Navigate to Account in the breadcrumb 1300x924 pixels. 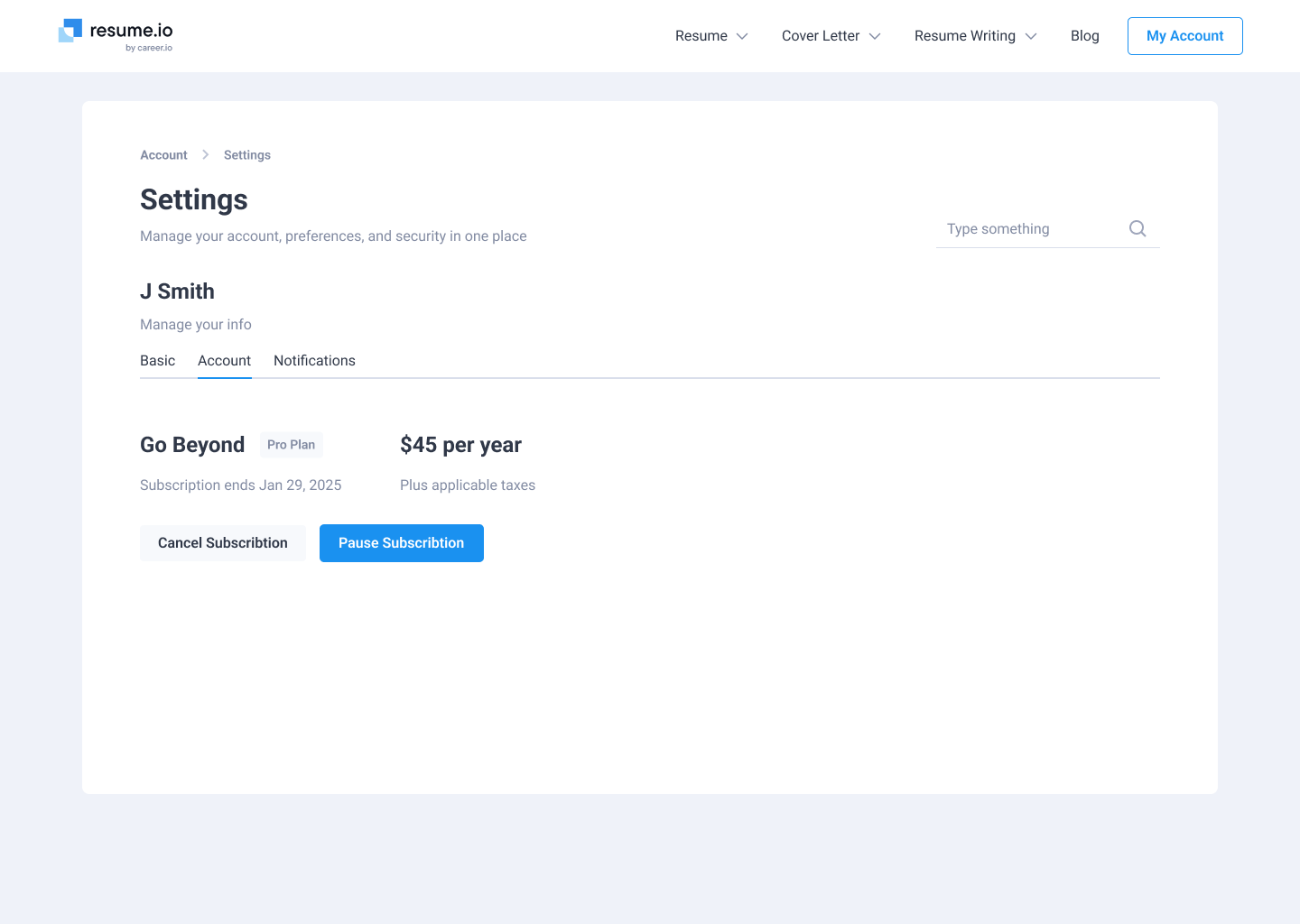[x=163, y=155]
